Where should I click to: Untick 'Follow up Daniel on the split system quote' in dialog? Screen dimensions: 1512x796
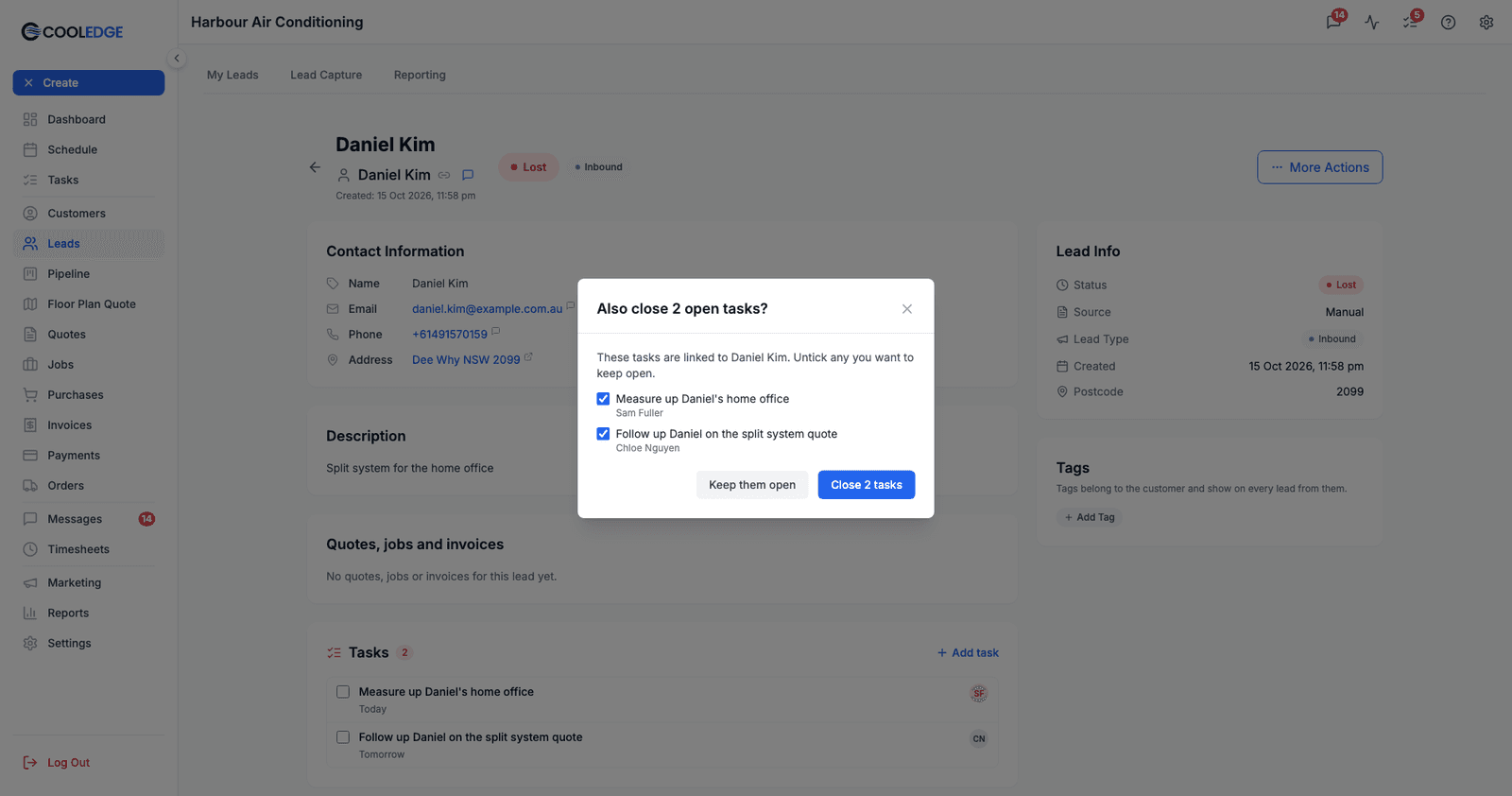(603, 434)
